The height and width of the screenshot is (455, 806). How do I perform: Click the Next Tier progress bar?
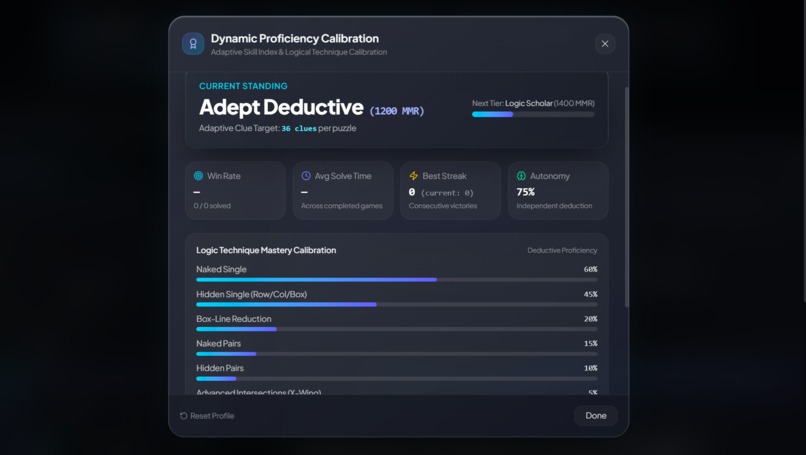pos(533,114)
